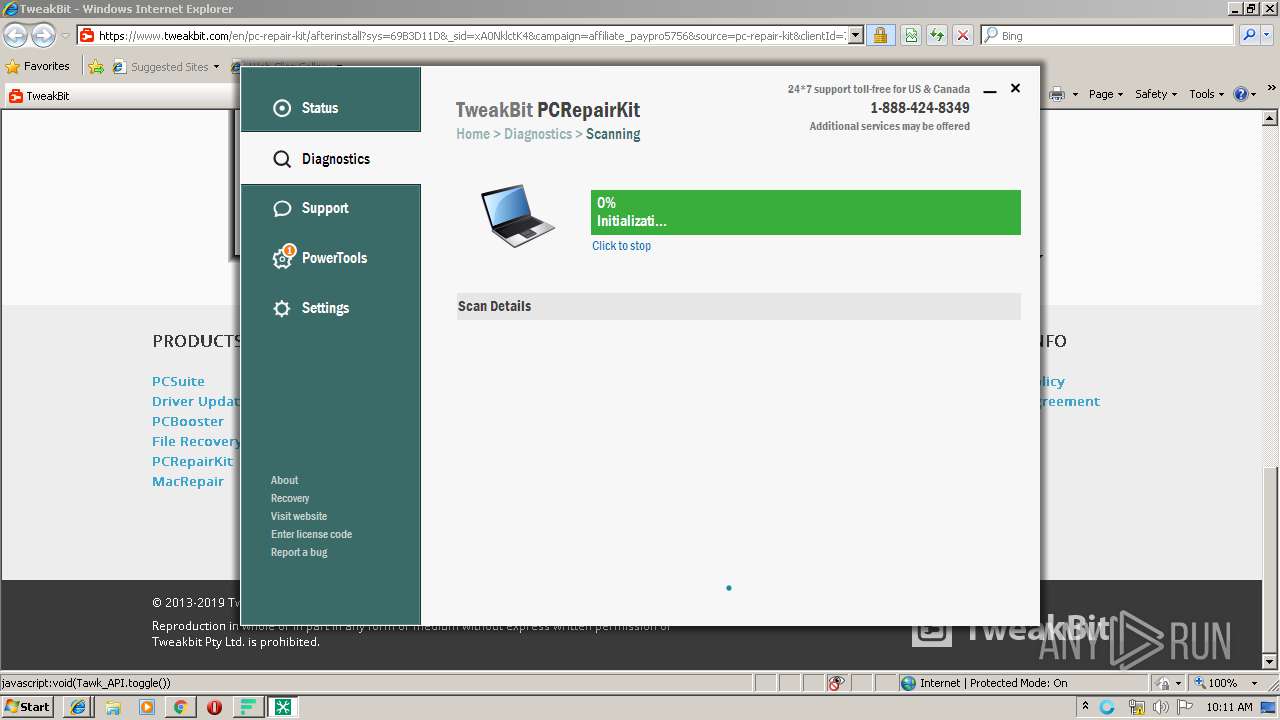Click the Support chat bubble icon
Screen dimensions: 1280x720
[282, 208]
